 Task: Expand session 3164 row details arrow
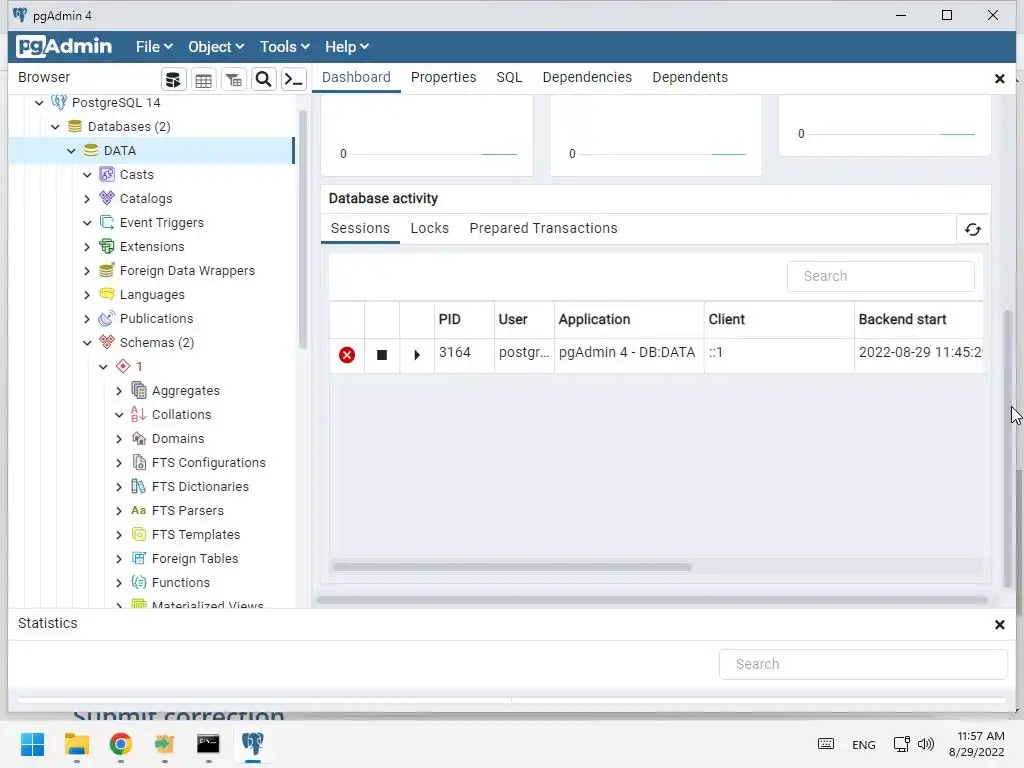[417, 355]
